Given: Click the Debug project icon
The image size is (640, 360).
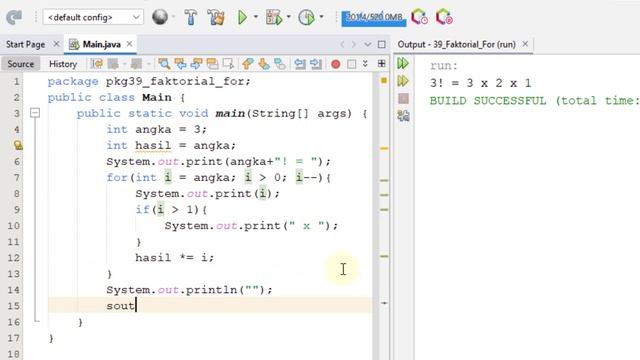Looking at the screenshot, I should tap(274, 17).
